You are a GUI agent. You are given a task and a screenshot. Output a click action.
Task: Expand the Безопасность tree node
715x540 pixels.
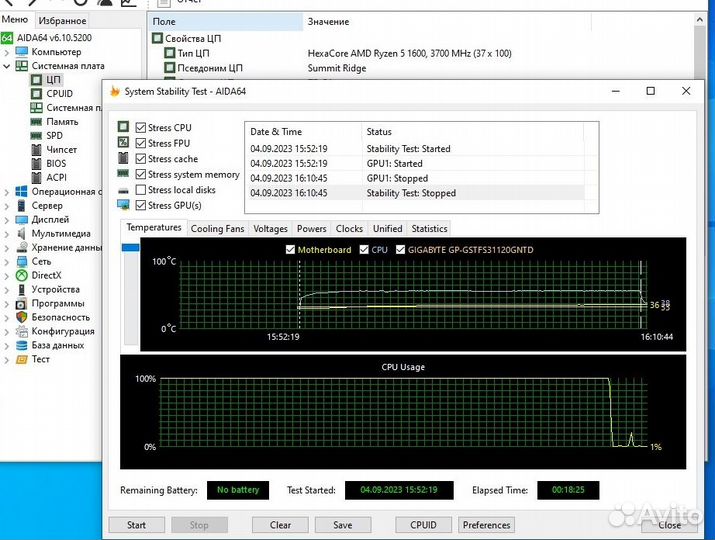pos(6,318)
